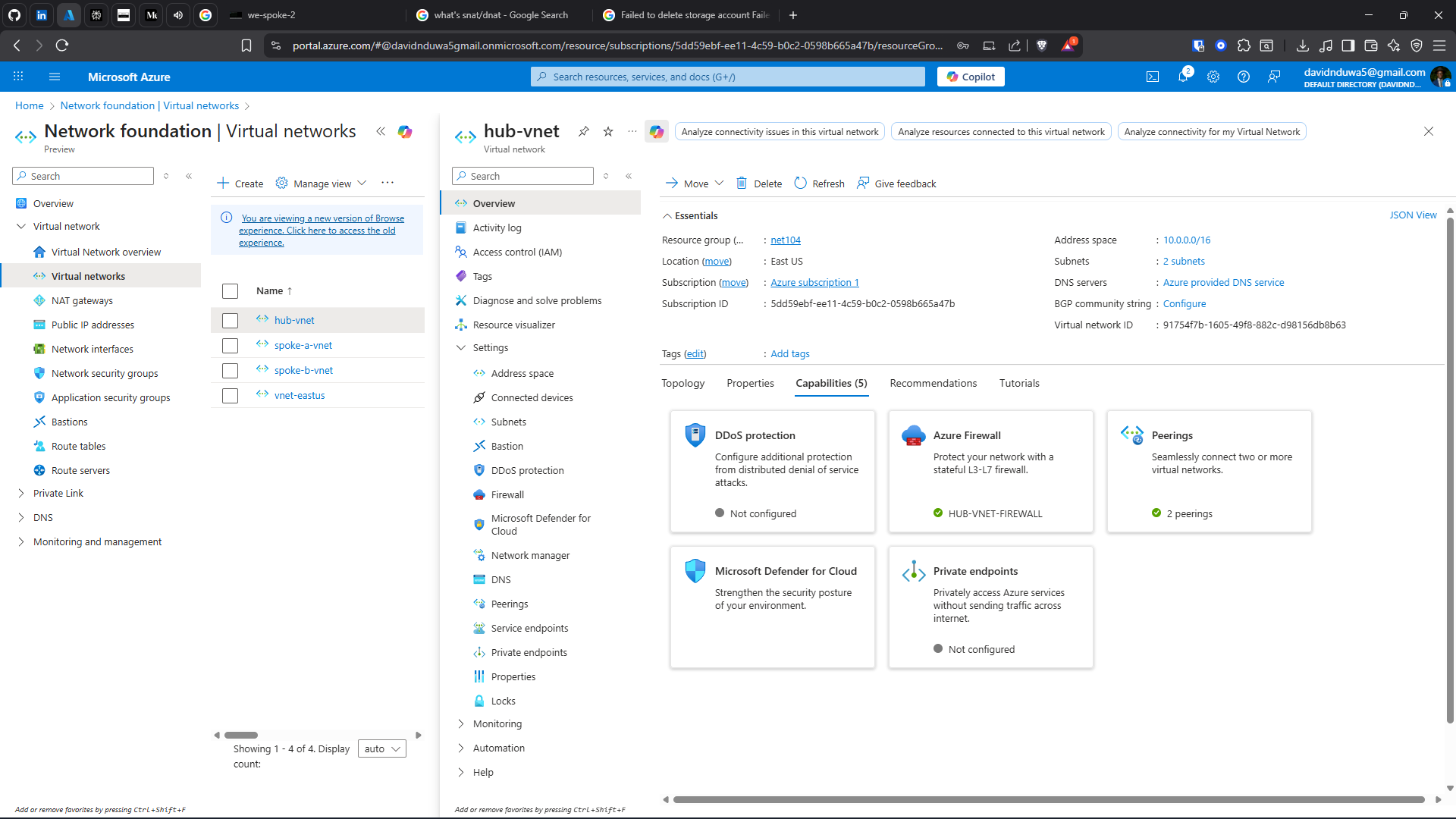This screenshot has height=819, width=1456.
Task: Expand the Help group
Action: 460,772
